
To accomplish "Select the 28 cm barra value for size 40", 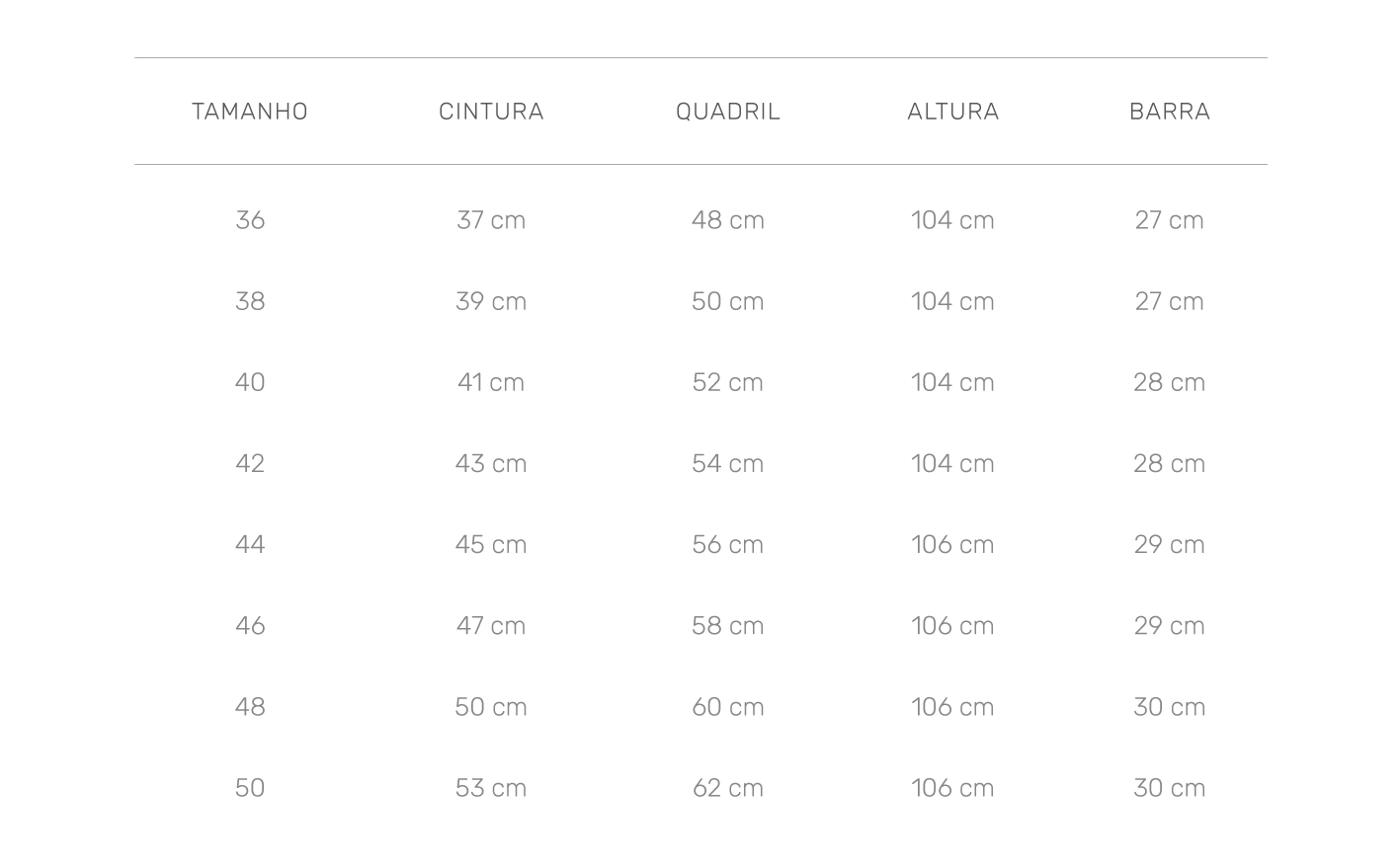I will tap(1170, 382).
